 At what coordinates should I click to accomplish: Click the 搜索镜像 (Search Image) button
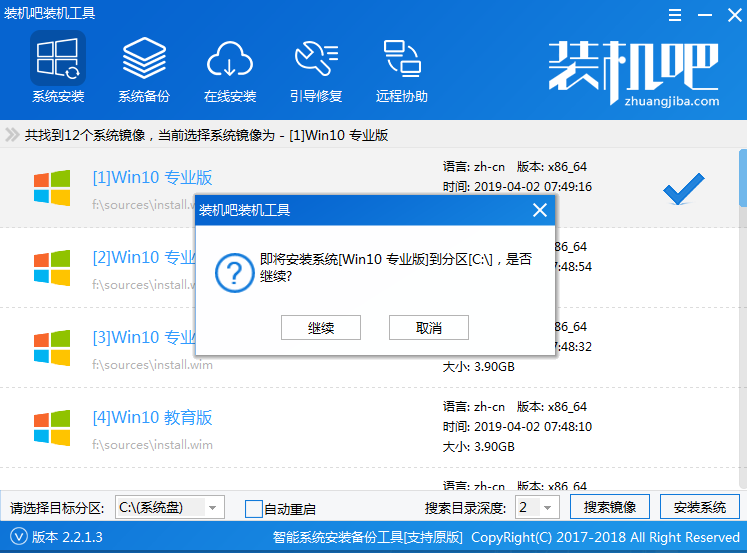(x=609, y=507)
